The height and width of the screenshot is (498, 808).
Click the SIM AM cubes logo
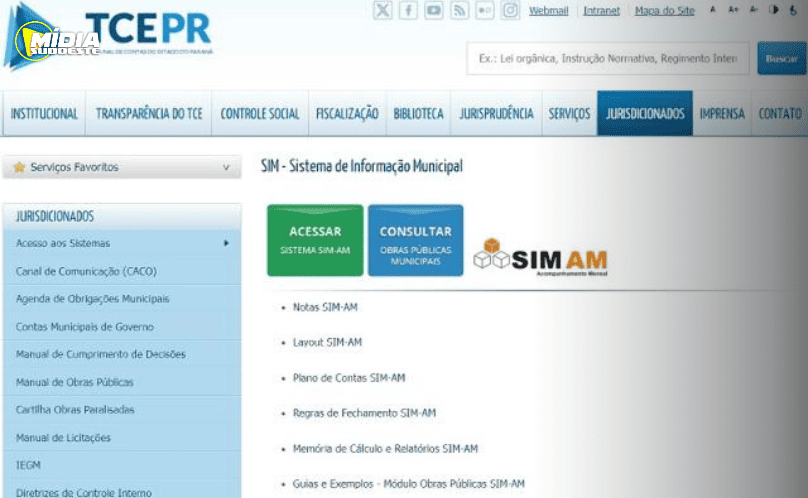coord(541,257)
